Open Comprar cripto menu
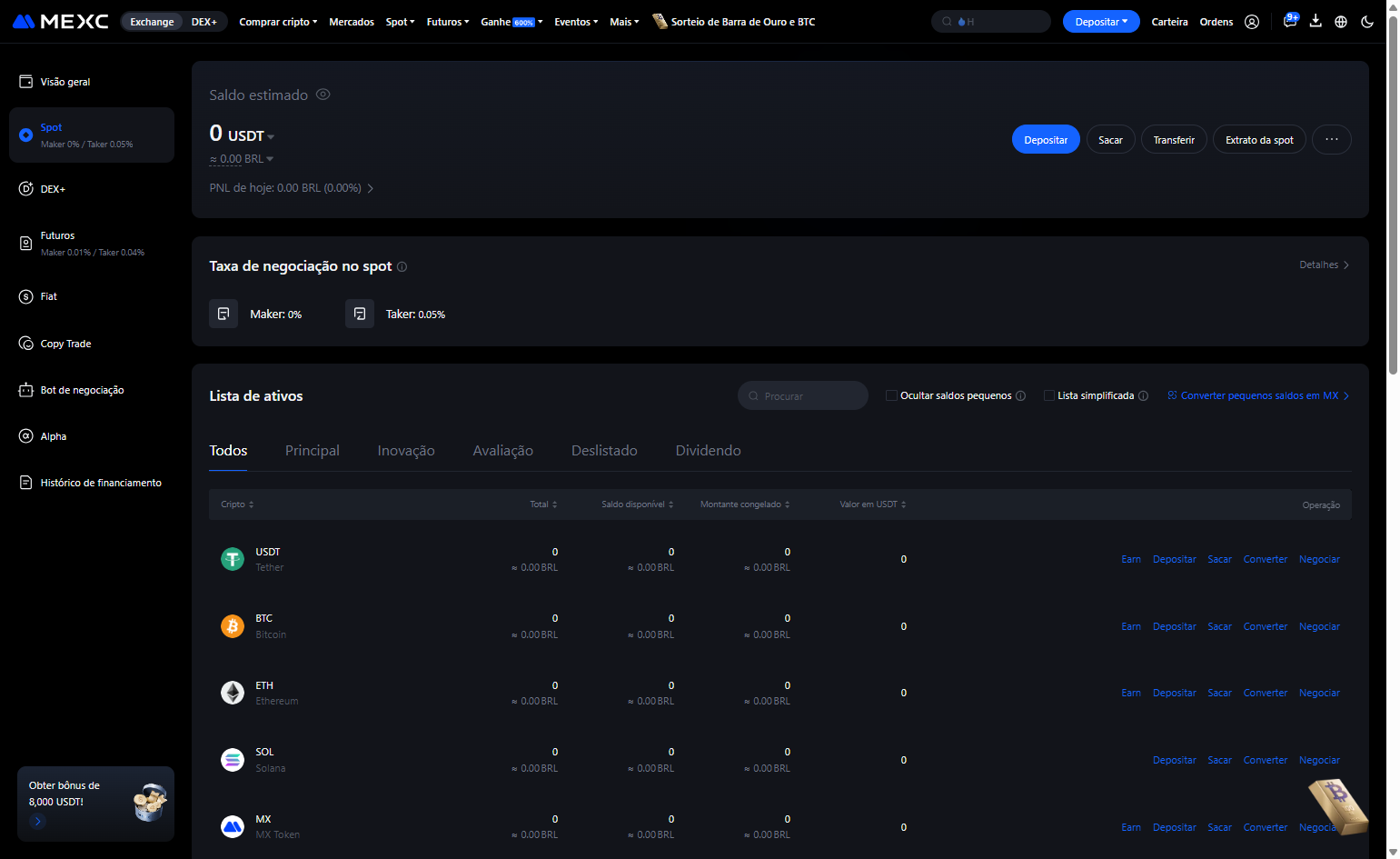 (x=278, y=22)
